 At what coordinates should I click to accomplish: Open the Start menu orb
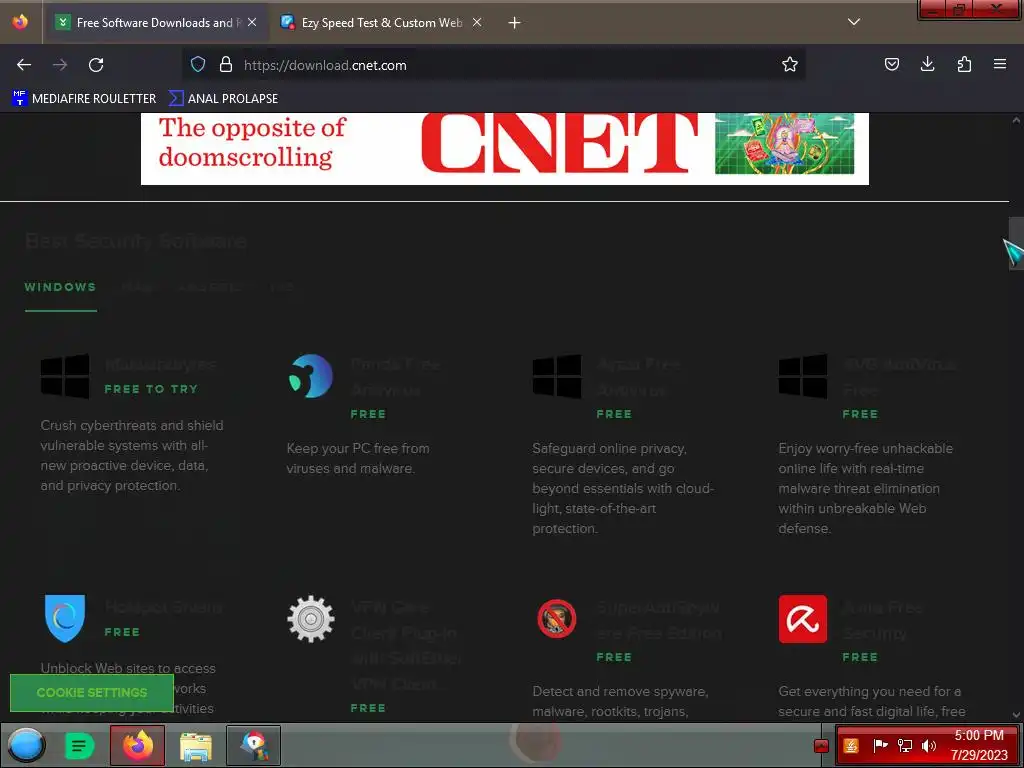26,745
